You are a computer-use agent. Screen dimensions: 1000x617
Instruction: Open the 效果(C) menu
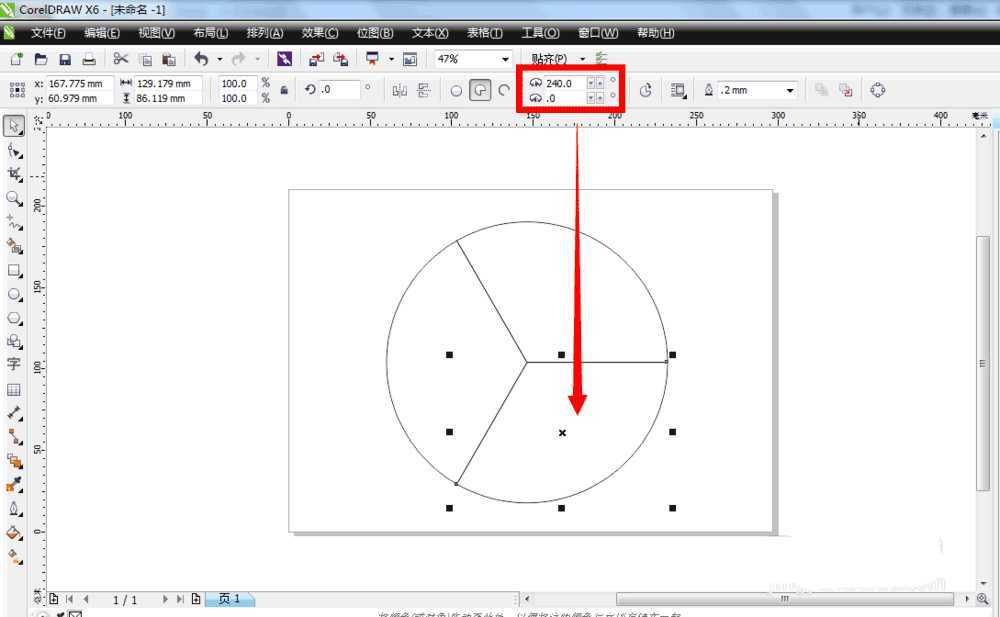320,33
